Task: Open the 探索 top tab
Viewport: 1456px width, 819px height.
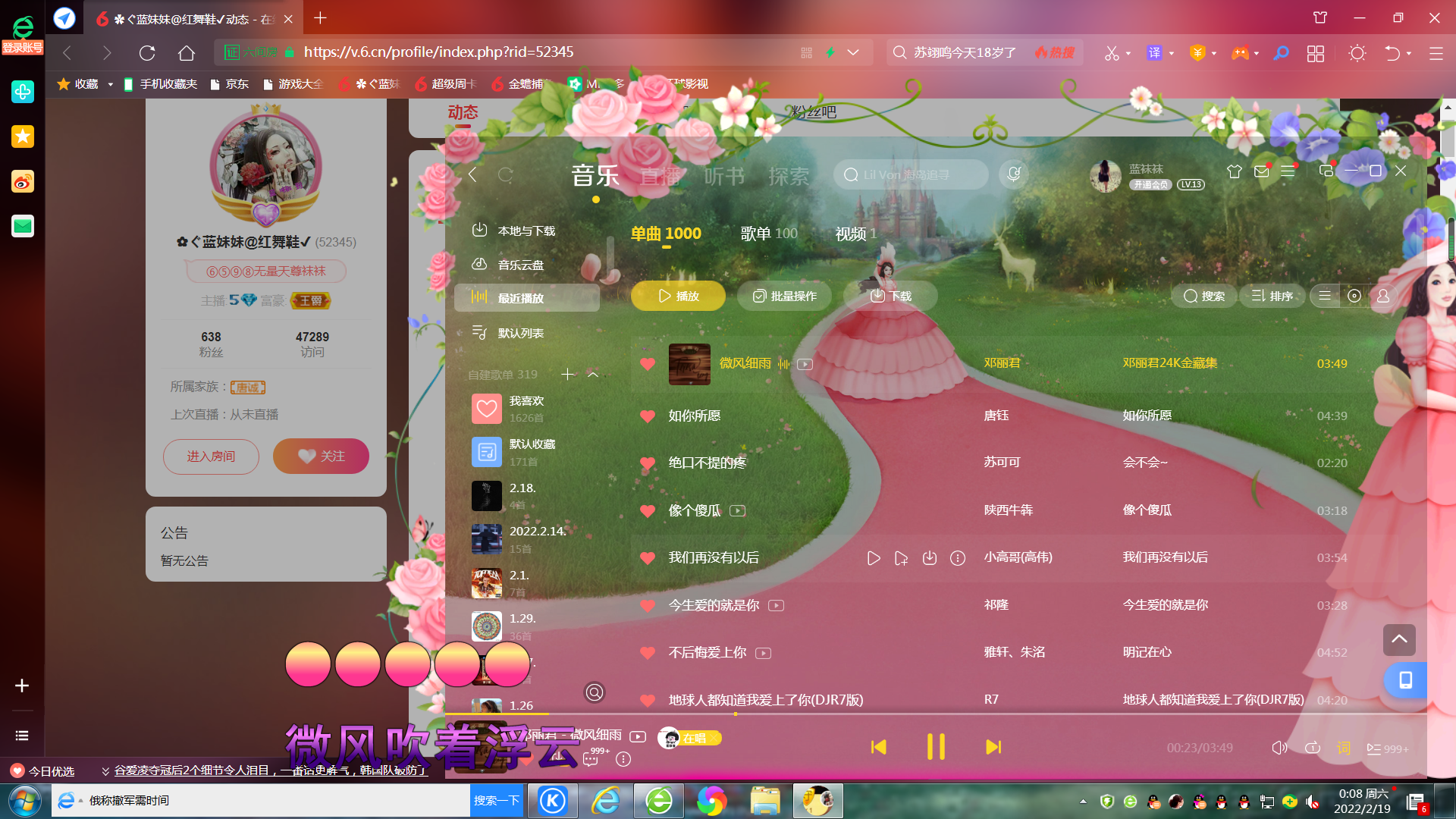Action: [789, 176]
